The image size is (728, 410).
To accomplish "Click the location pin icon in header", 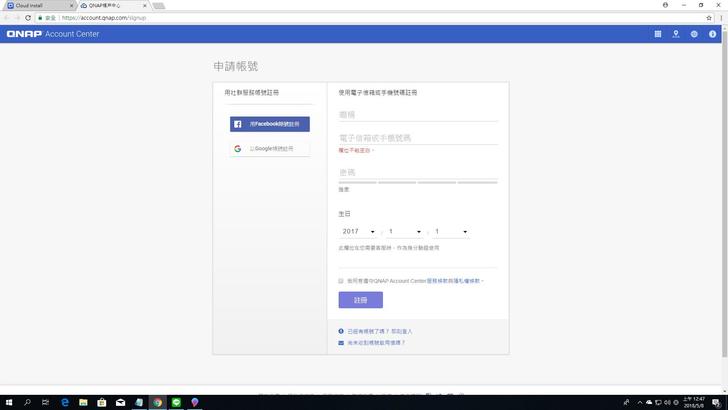I will pos(676,34).
